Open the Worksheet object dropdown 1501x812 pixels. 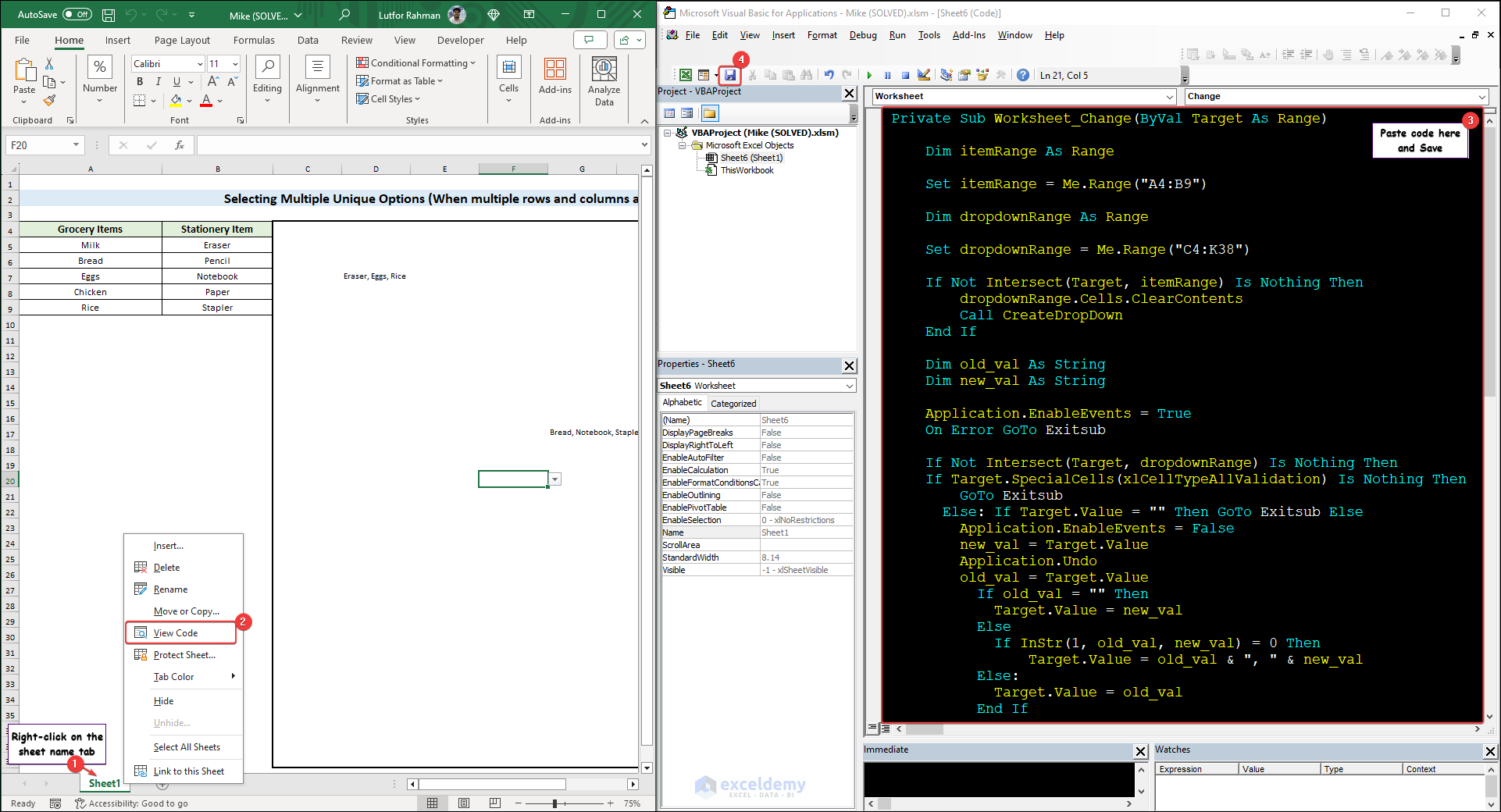click(x=1169, y=97)
